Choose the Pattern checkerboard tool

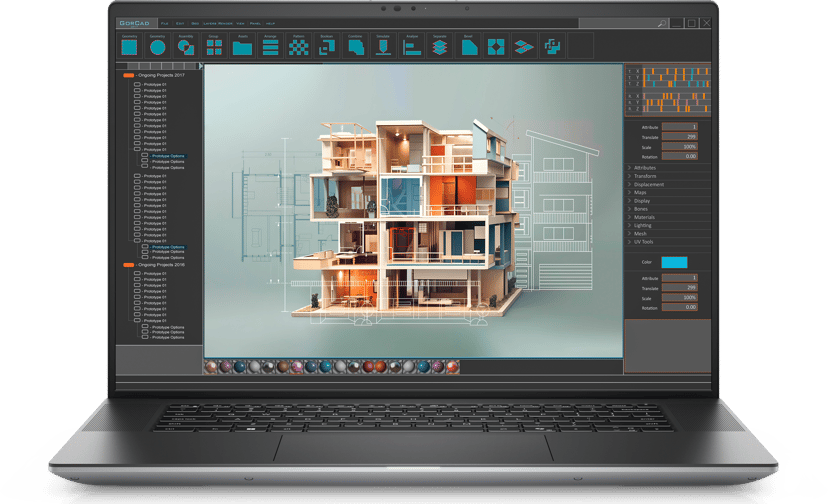(298, 48)
